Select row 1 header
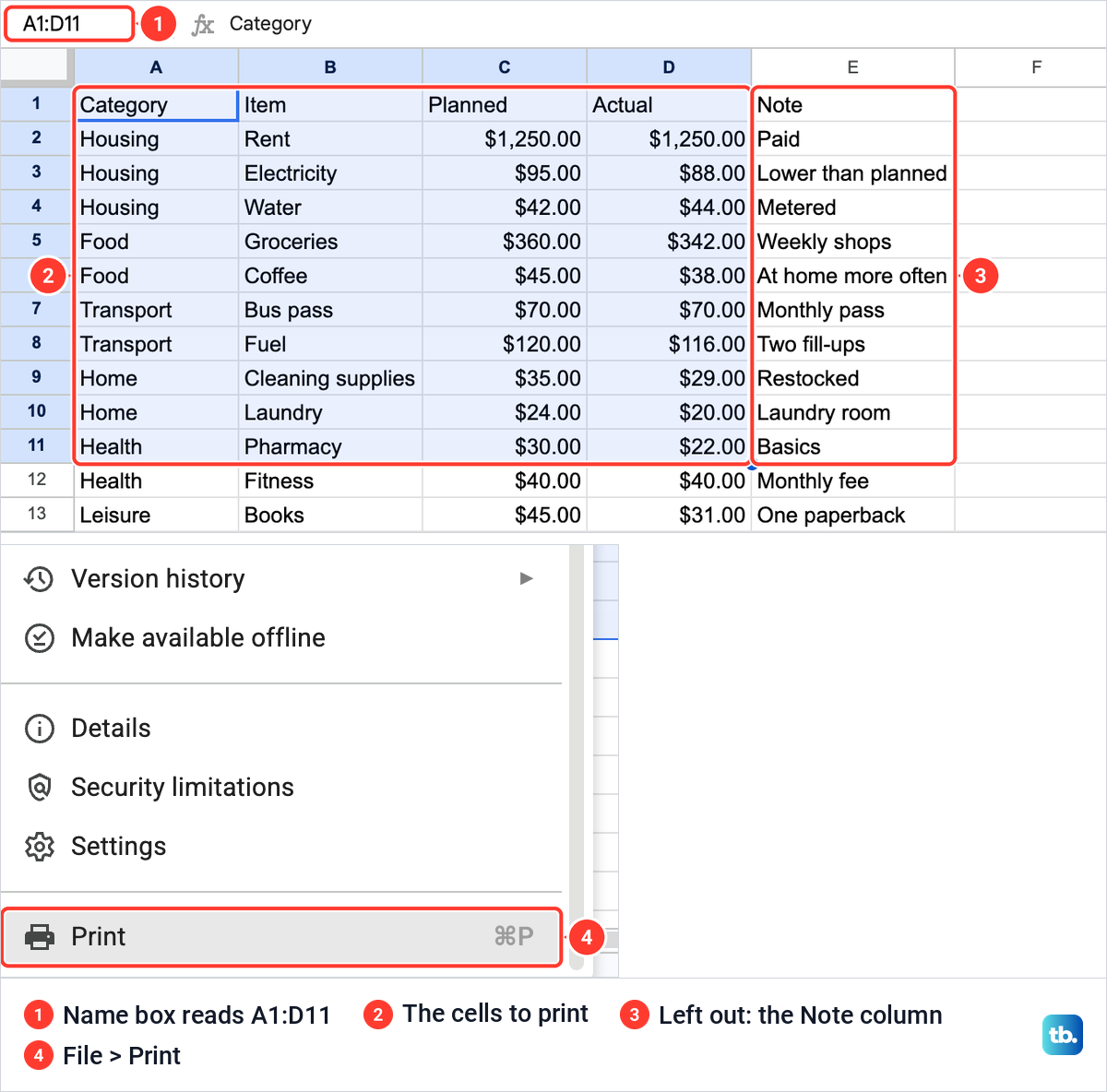Image resolution: width=1107 pixels, height=1092 pixels. point(37,103)
